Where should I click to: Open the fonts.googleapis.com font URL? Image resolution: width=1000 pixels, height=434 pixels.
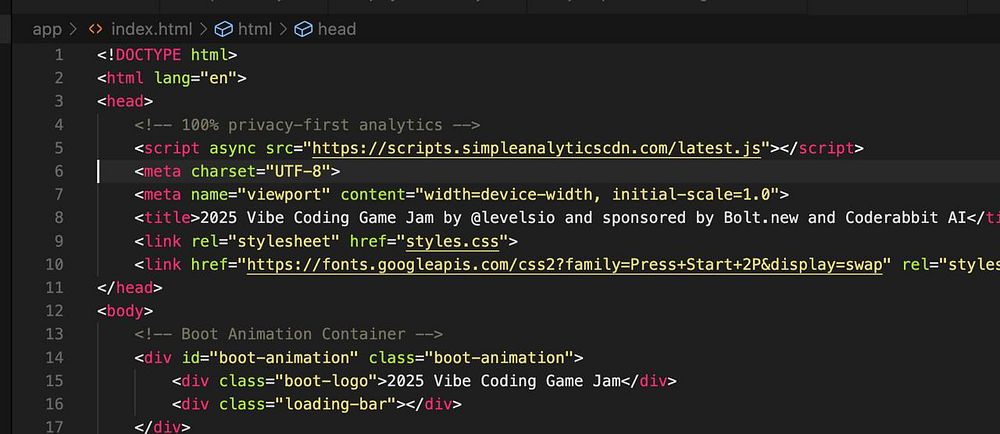[564, 264]
